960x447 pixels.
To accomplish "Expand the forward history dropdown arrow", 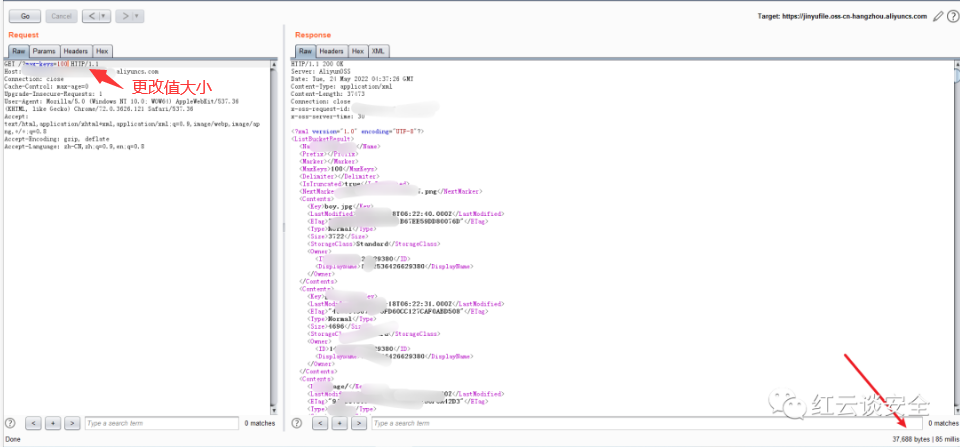I will coord(137,17).
